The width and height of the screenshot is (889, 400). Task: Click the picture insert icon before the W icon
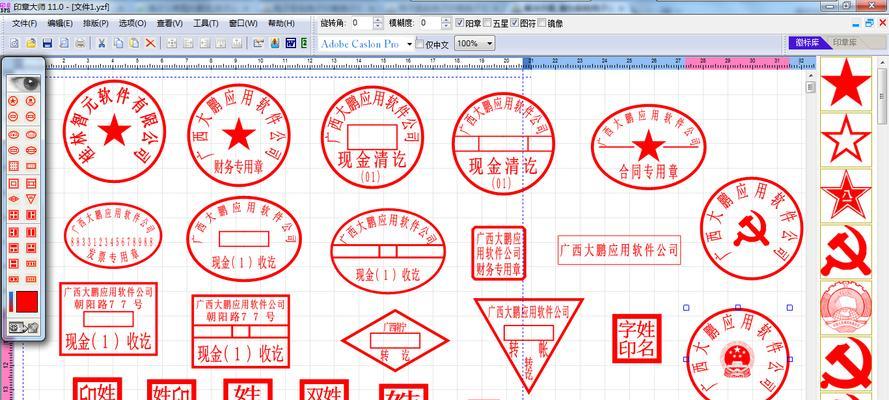click(275, 43)
